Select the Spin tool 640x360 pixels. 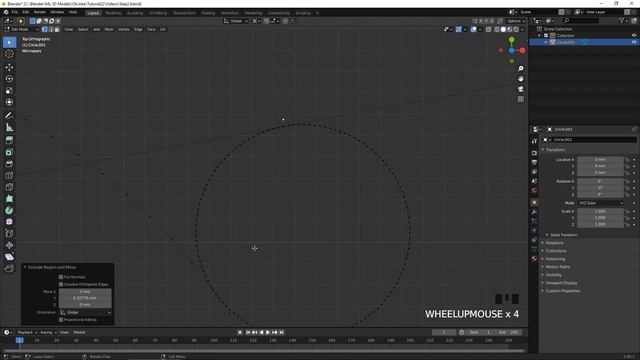9,211
